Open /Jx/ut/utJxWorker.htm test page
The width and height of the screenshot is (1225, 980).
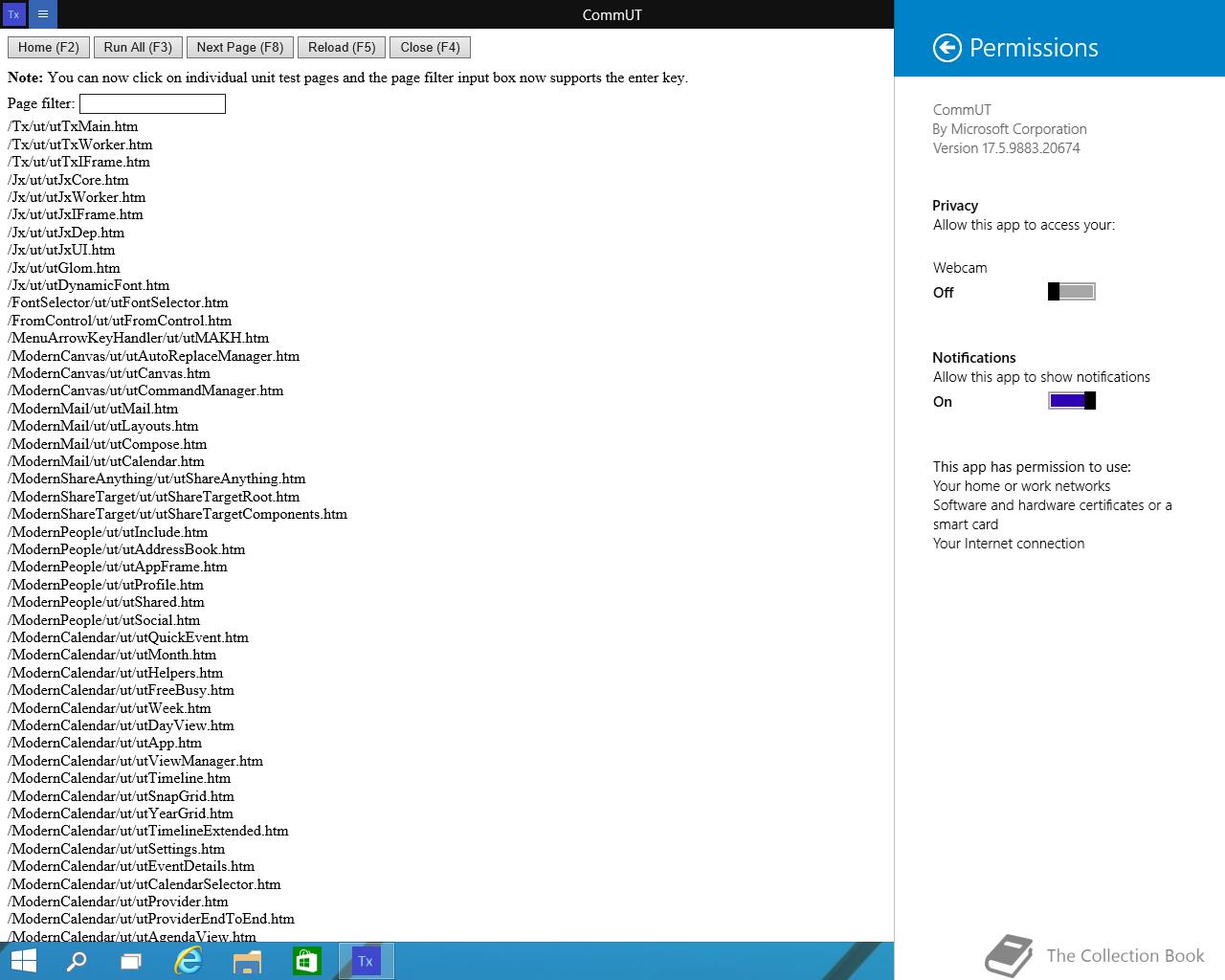click(x=77, y=197)
